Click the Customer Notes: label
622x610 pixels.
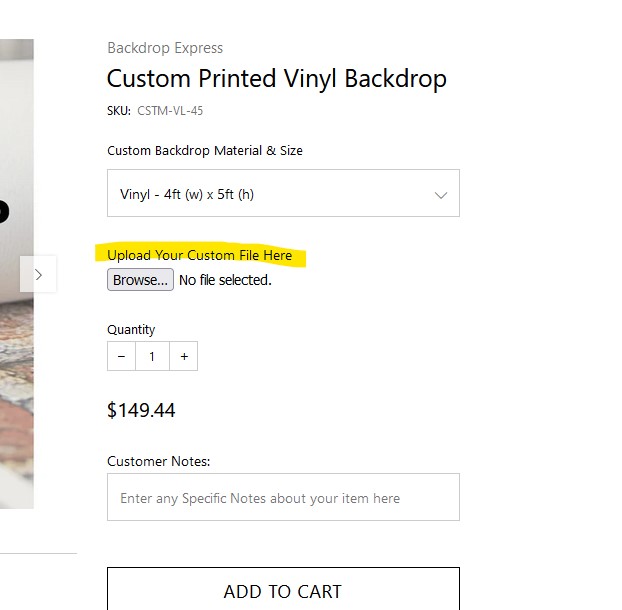[x=159, y=461]
